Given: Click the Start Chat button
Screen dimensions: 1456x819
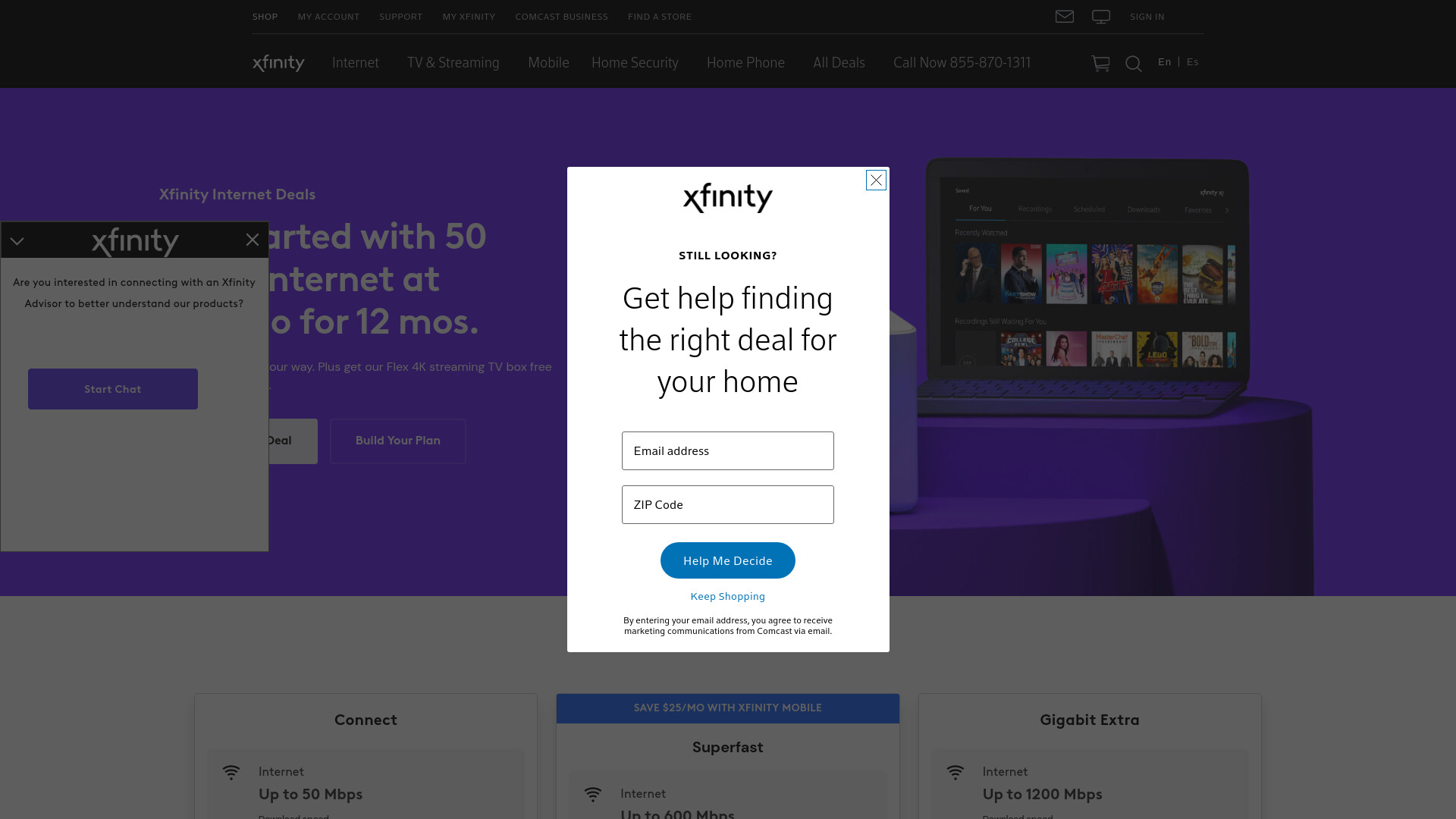Looking at the screenshot, I should tap(113, 389).
